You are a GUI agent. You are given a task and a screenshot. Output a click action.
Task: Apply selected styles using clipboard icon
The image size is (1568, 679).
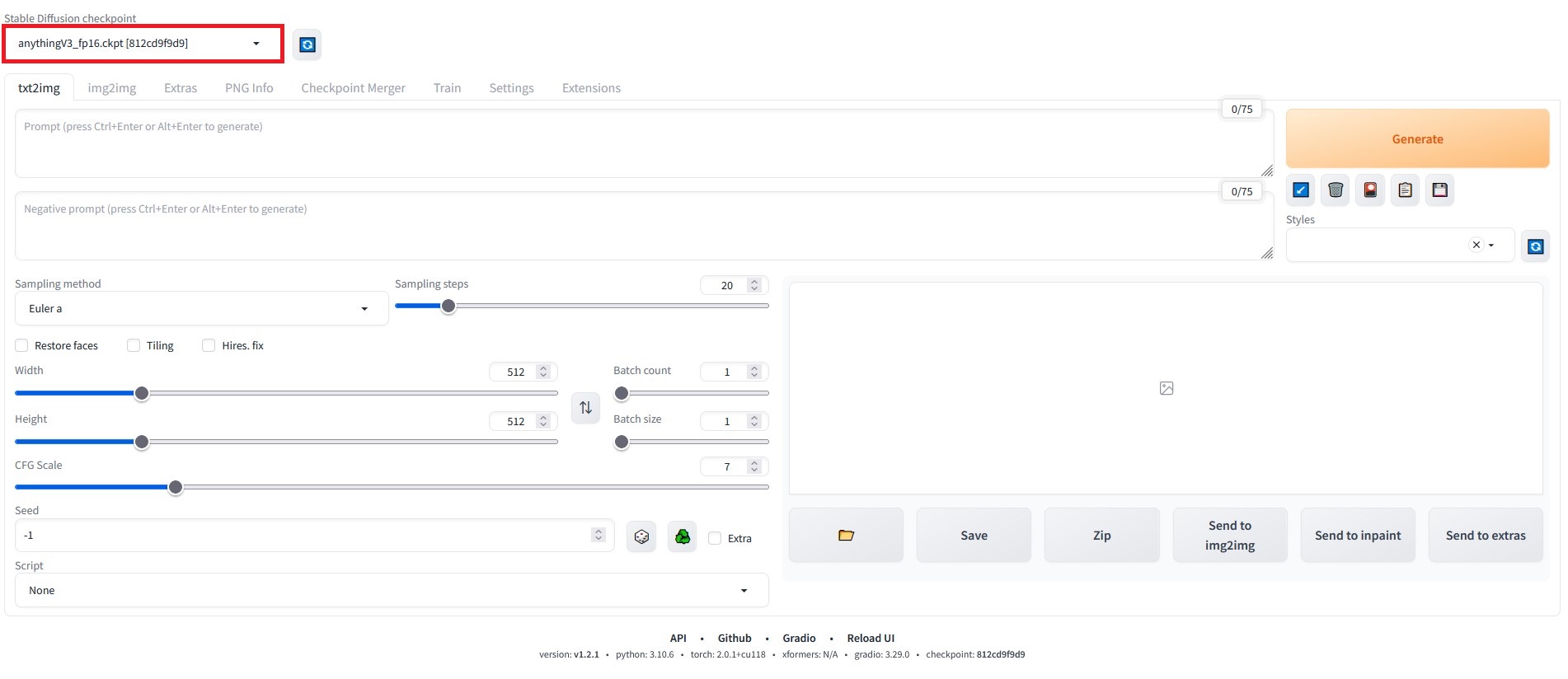click(x=1406, y=190)
